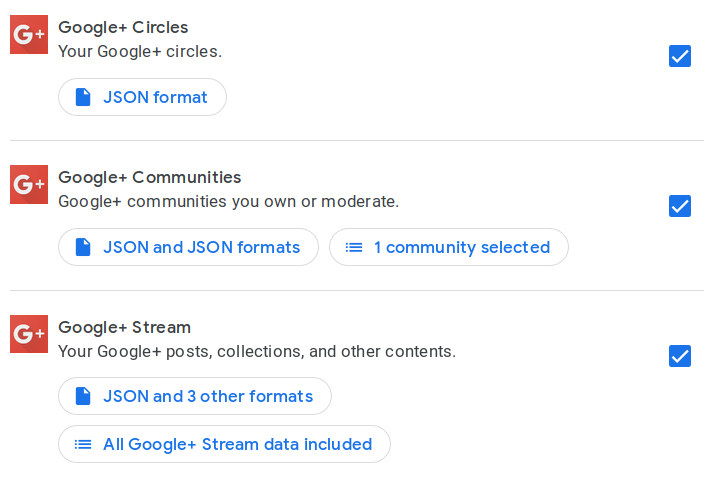Click 'Your Google+ posts, collections' description
709x483 pixels.
(257, 351)
